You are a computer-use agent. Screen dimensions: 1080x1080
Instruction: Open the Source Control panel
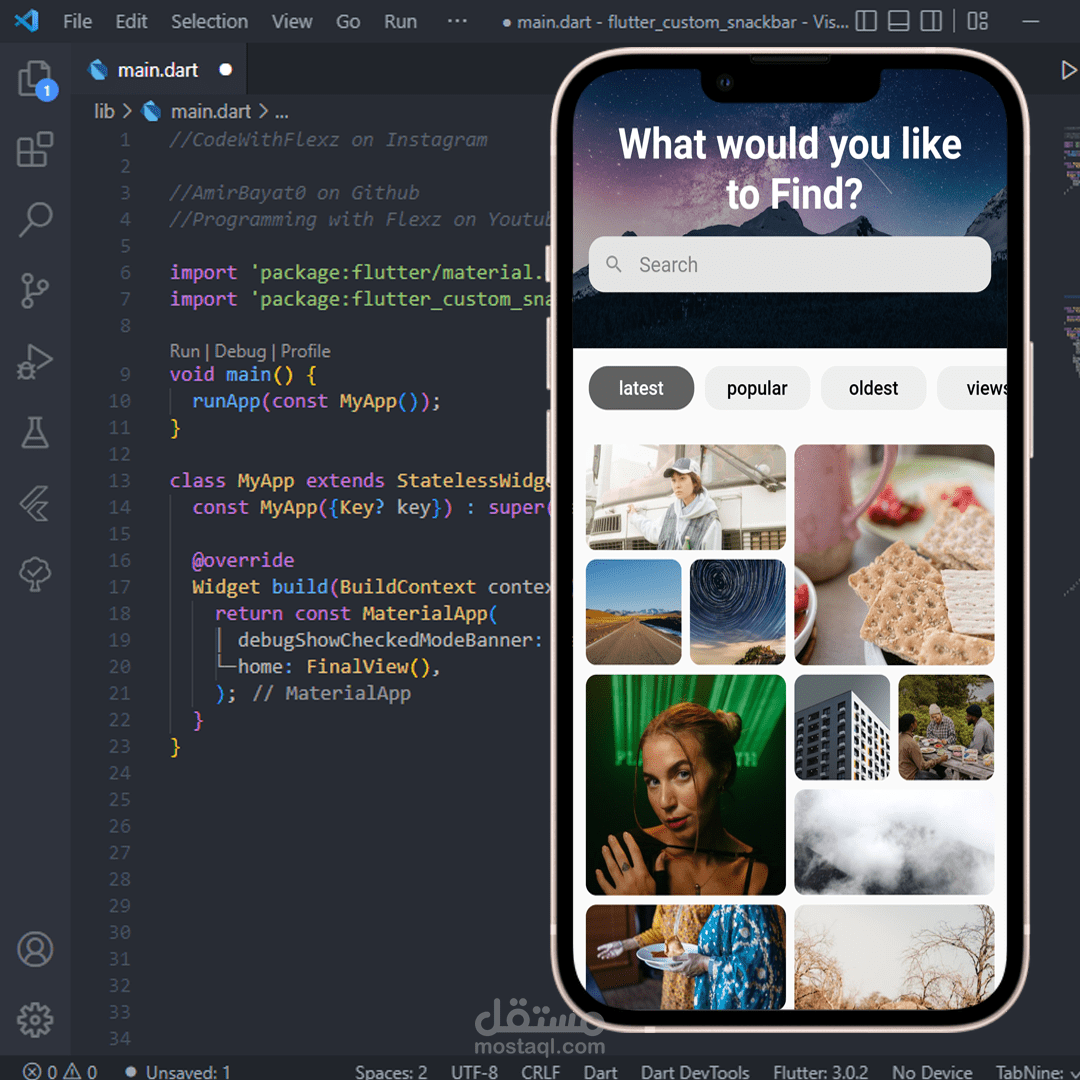click(x=36, y=291)
